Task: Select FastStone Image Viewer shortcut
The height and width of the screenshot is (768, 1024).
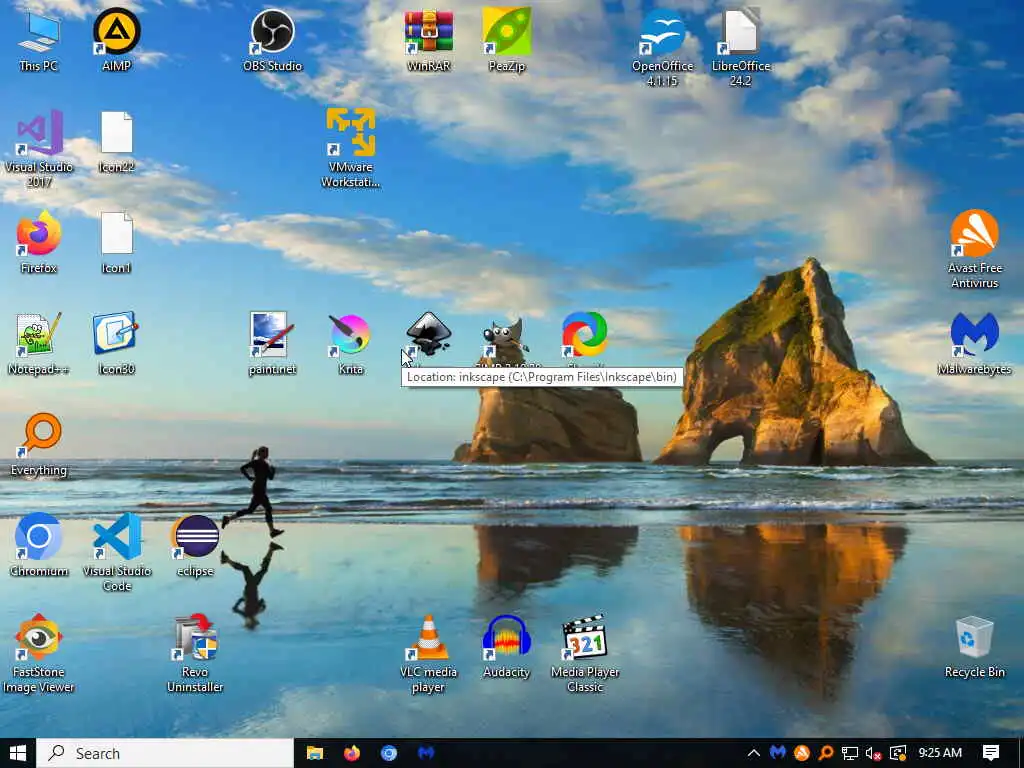Action: pos(39,653)
